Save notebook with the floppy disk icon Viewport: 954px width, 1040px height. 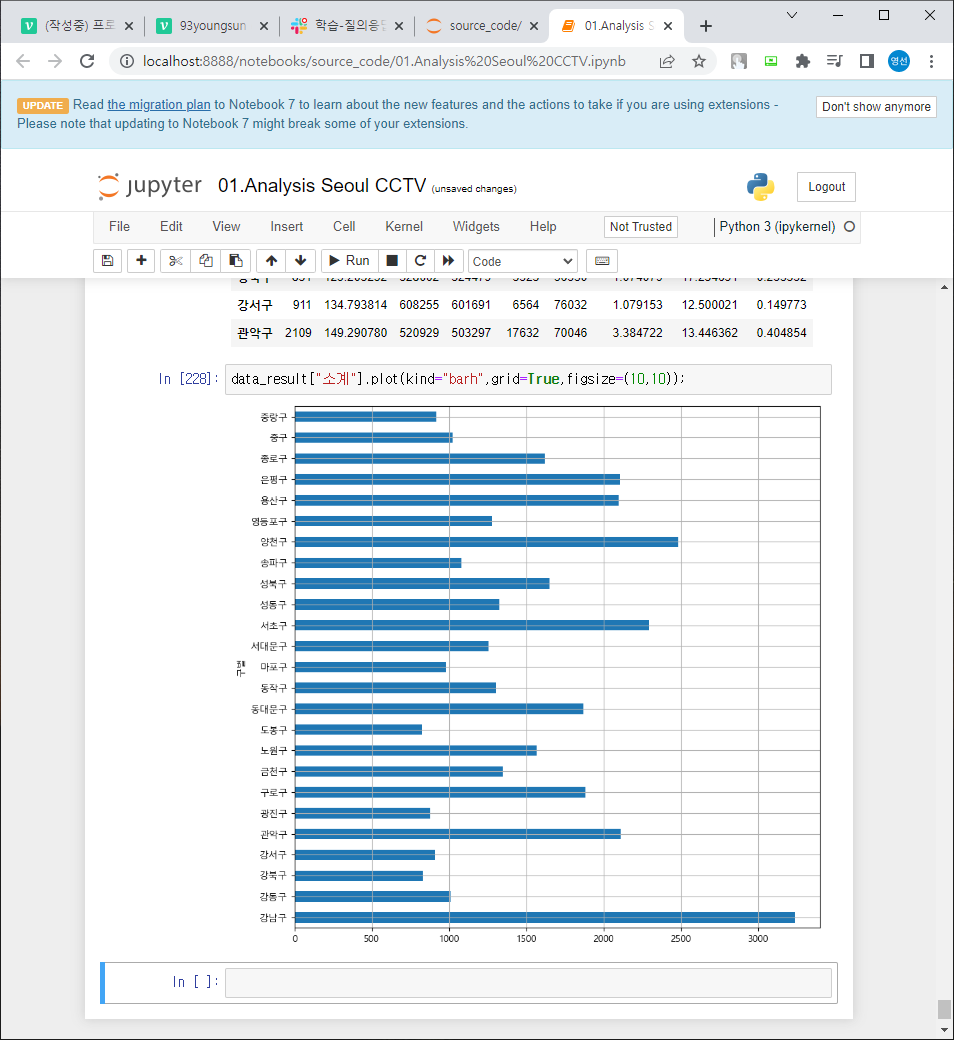pyautogui.click(x=107, y=261)
